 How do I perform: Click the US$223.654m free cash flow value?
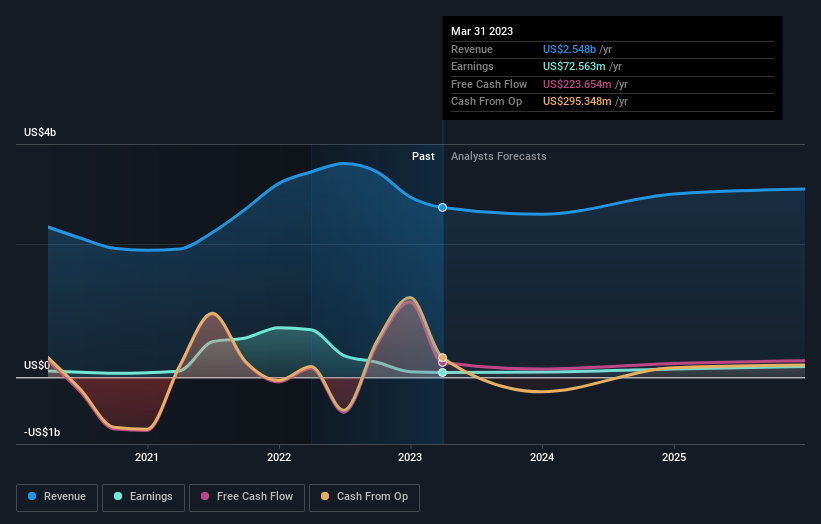577,84
